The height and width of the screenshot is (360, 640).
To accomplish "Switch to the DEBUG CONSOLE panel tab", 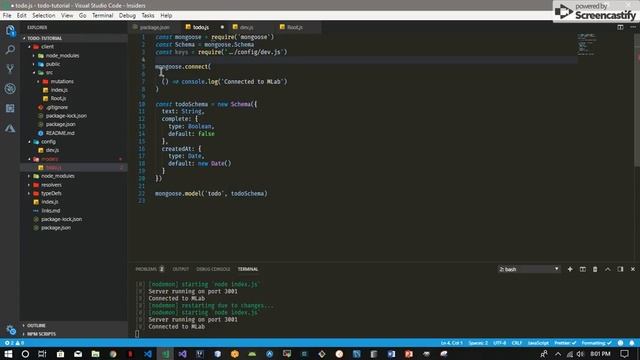I will [x=213, y=269].
